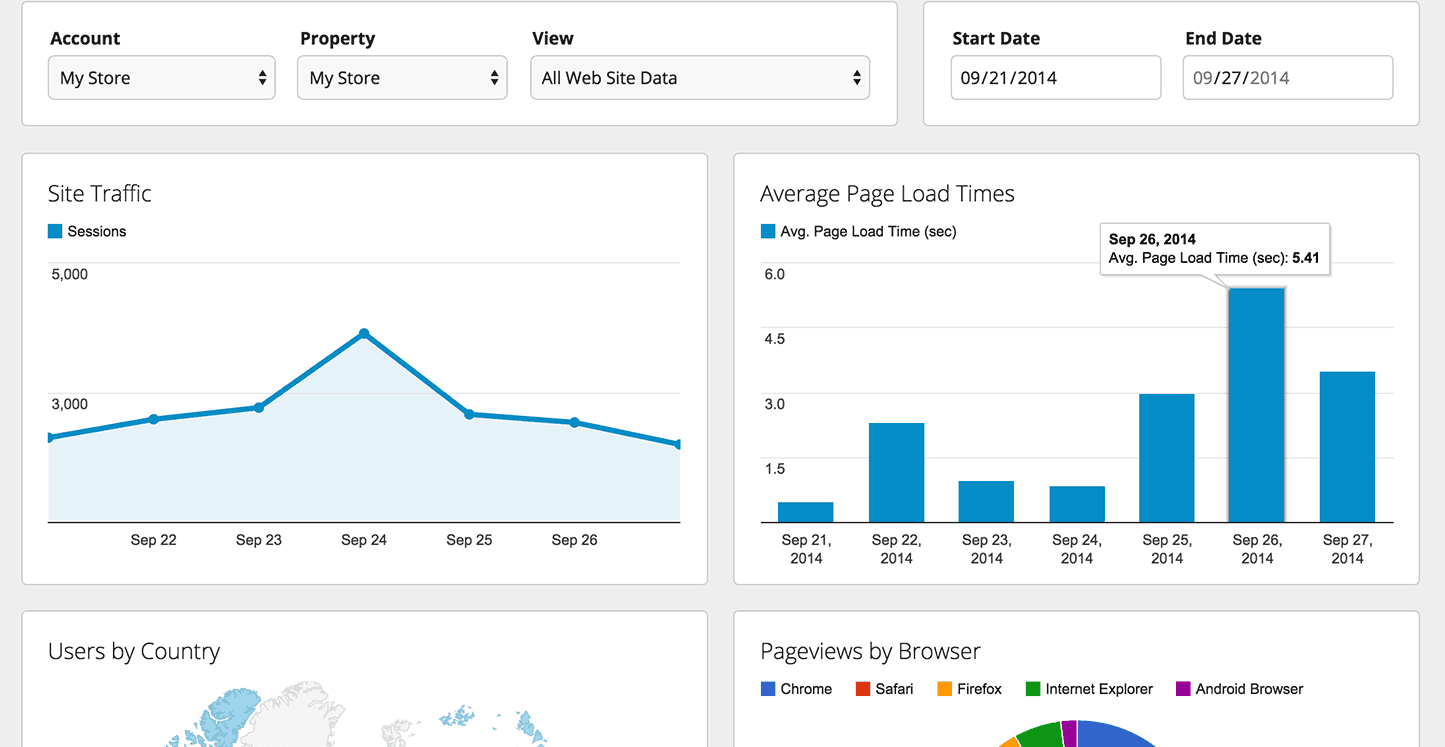1445x747 pixels.
Task: Open the Property dropdown
Action: [402, 78]
